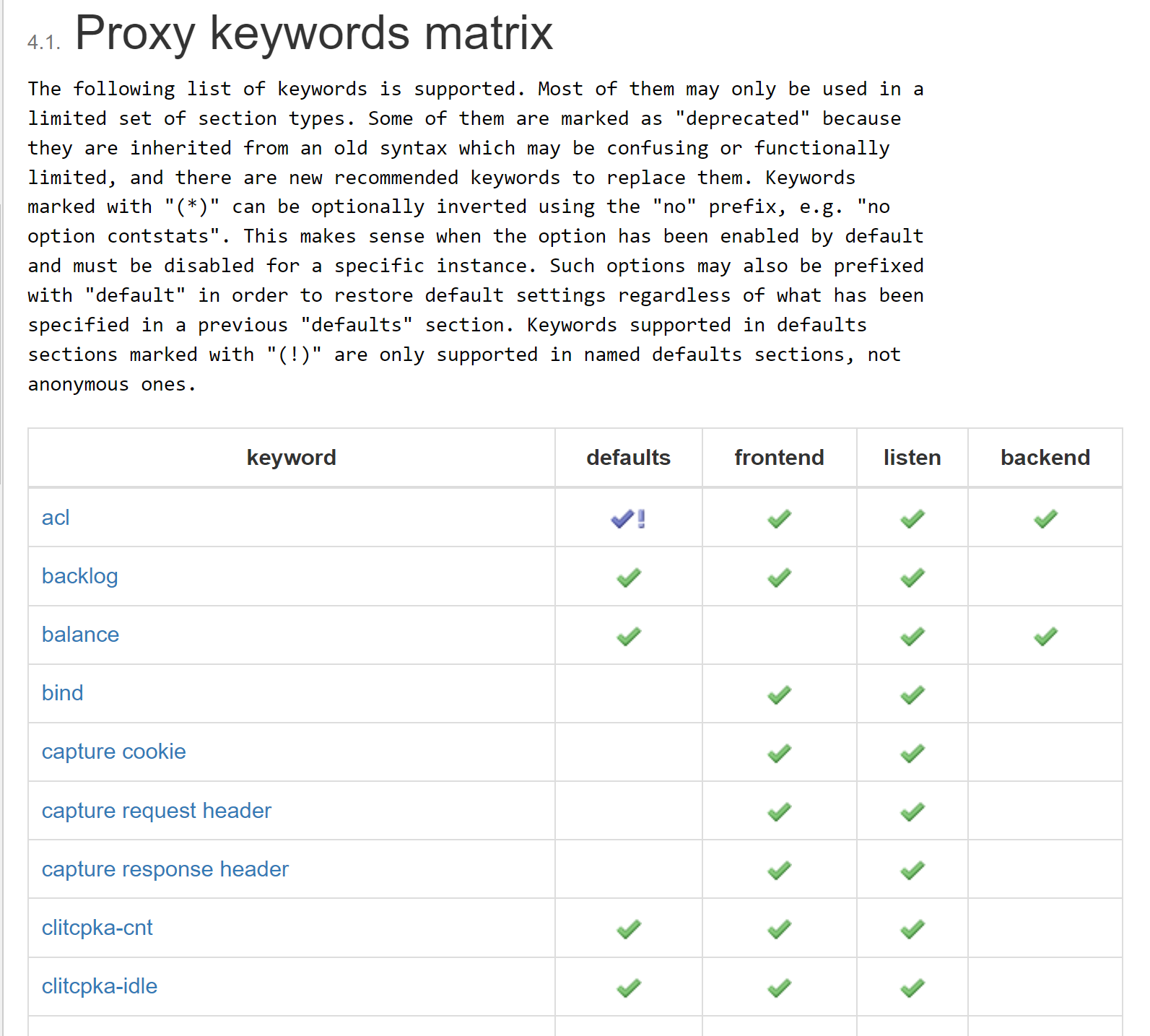The height and width of the screenshot is (1036, 1150).
Task: Open capture request header link
Action: (156, 811)
